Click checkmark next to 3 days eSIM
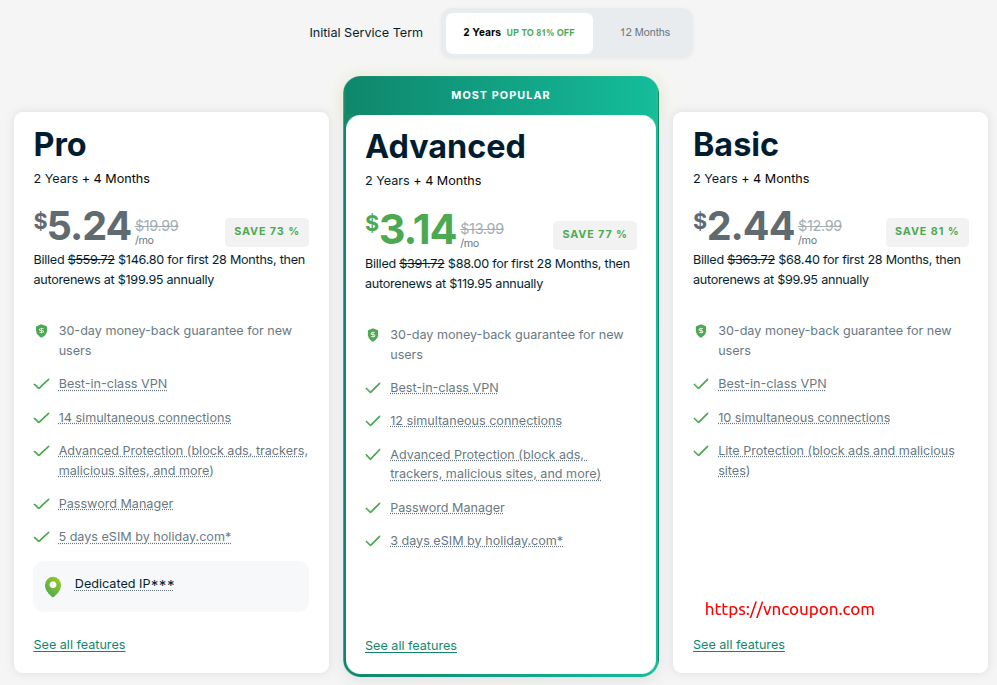 [373, 541]
